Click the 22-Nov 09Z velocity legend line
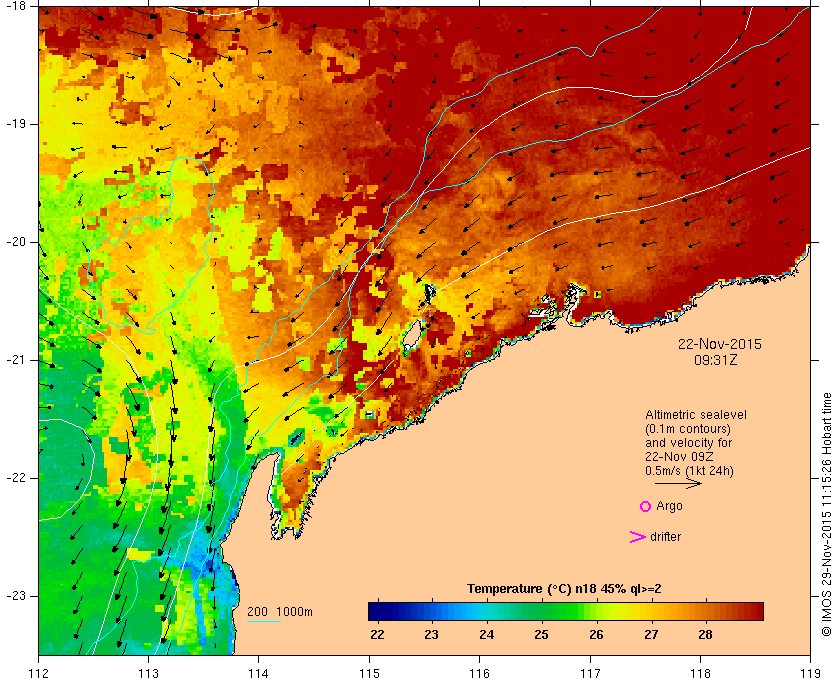Screen dimensions: 840x680 (679, 457)
